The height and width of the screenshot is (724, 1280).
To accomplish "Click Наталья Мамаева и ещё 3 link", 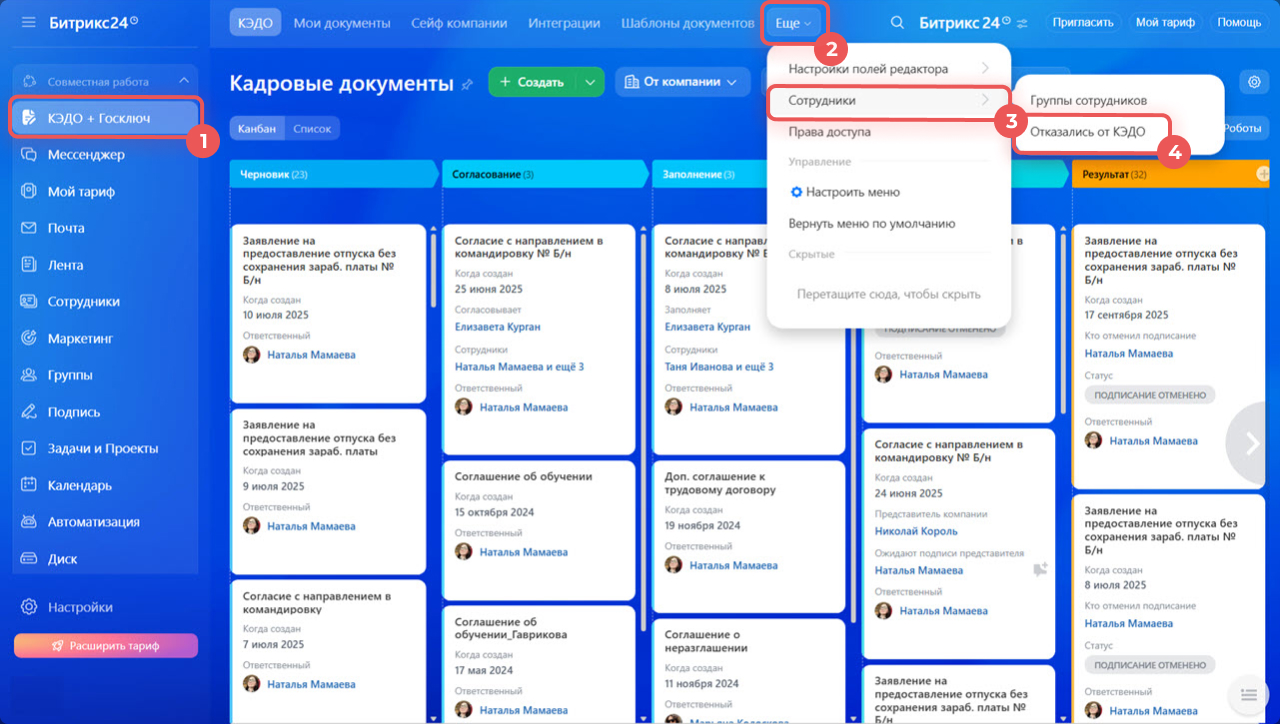I will (x=519, y=367).
